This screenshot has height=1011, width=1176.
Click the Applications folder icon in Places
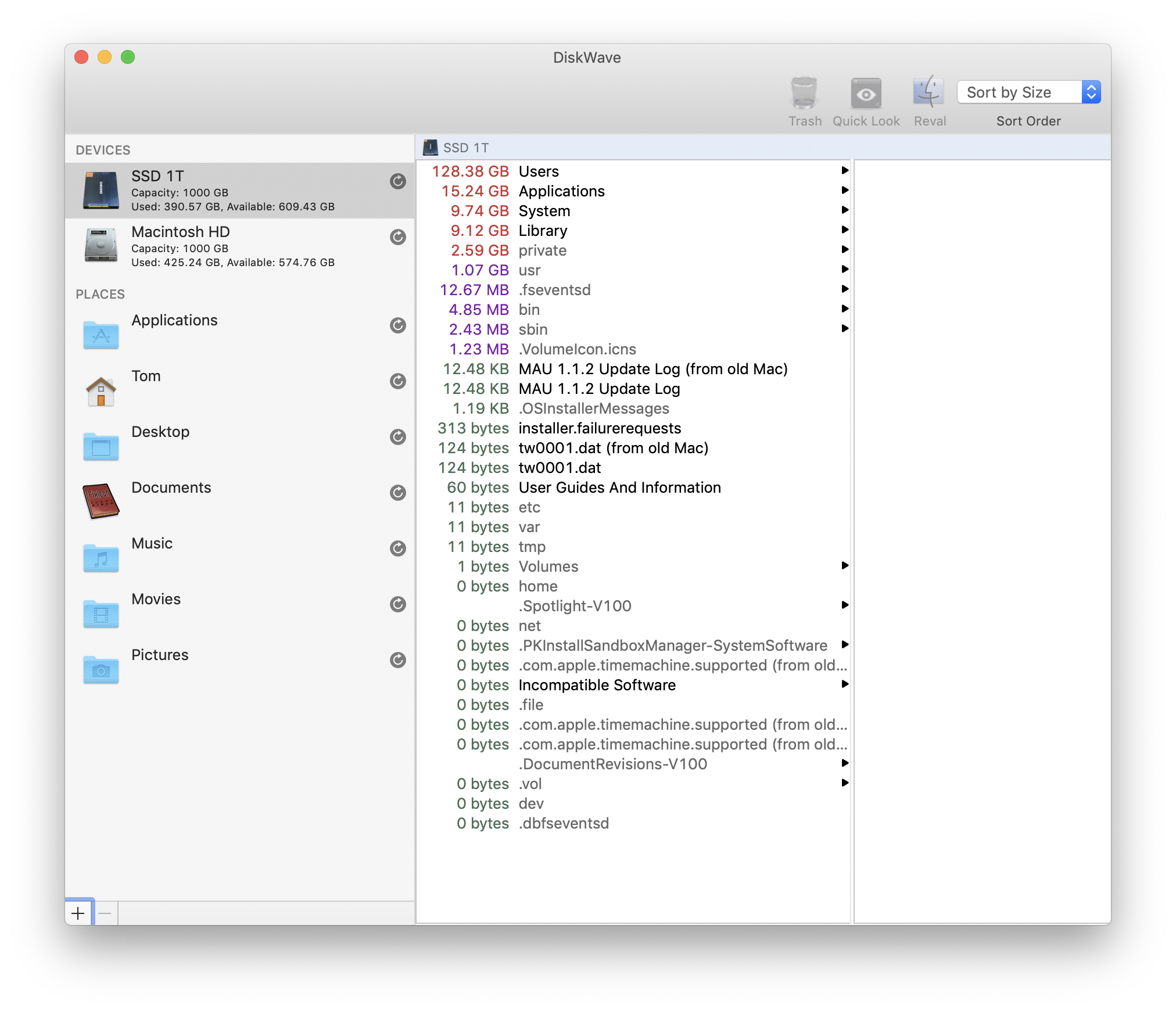point(101,334)
